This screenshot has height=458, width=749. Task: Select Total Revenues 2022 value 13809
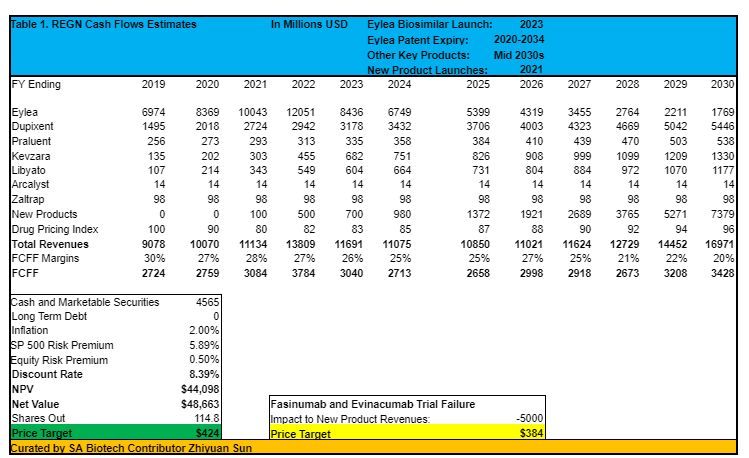tap(300, 245)
